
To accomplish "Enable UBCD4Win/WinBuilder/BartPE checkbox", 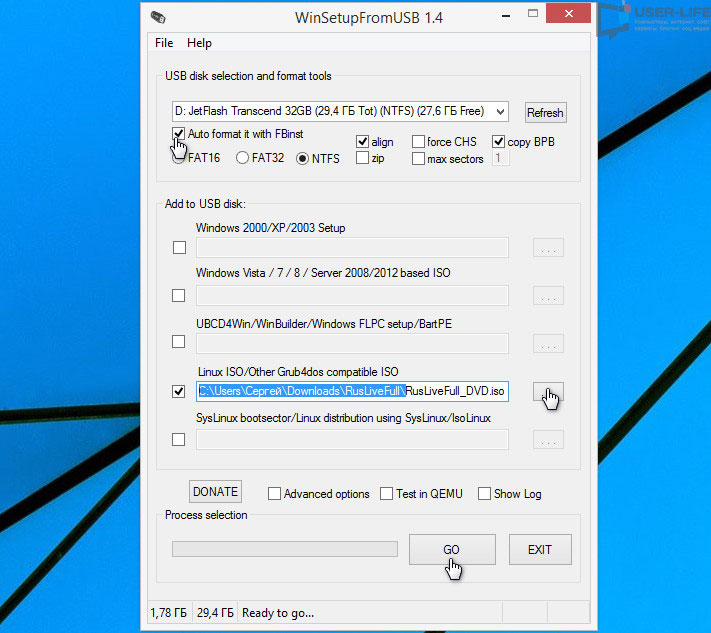I will (x=179, y=341).
